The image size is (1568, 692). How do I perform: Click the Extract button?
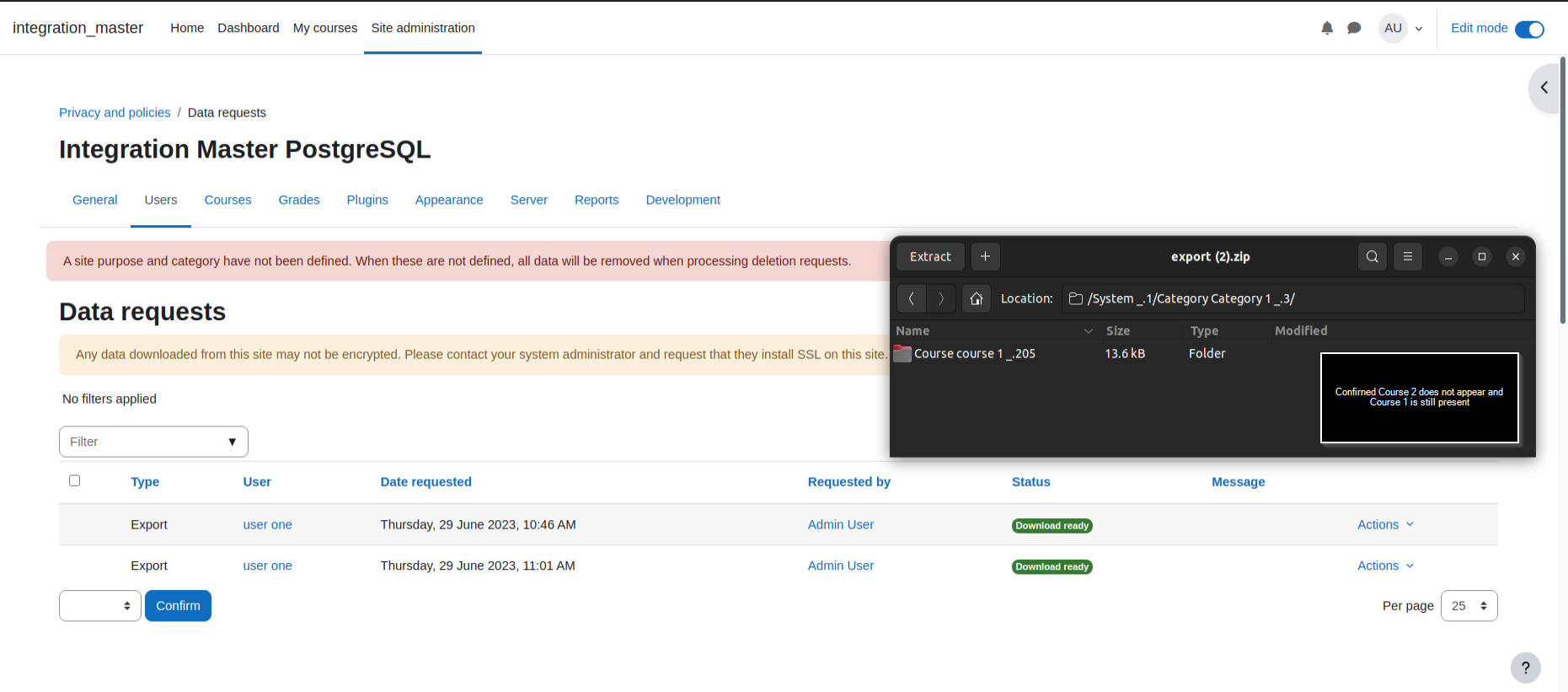pyautogui.click(x=930, y=256)
